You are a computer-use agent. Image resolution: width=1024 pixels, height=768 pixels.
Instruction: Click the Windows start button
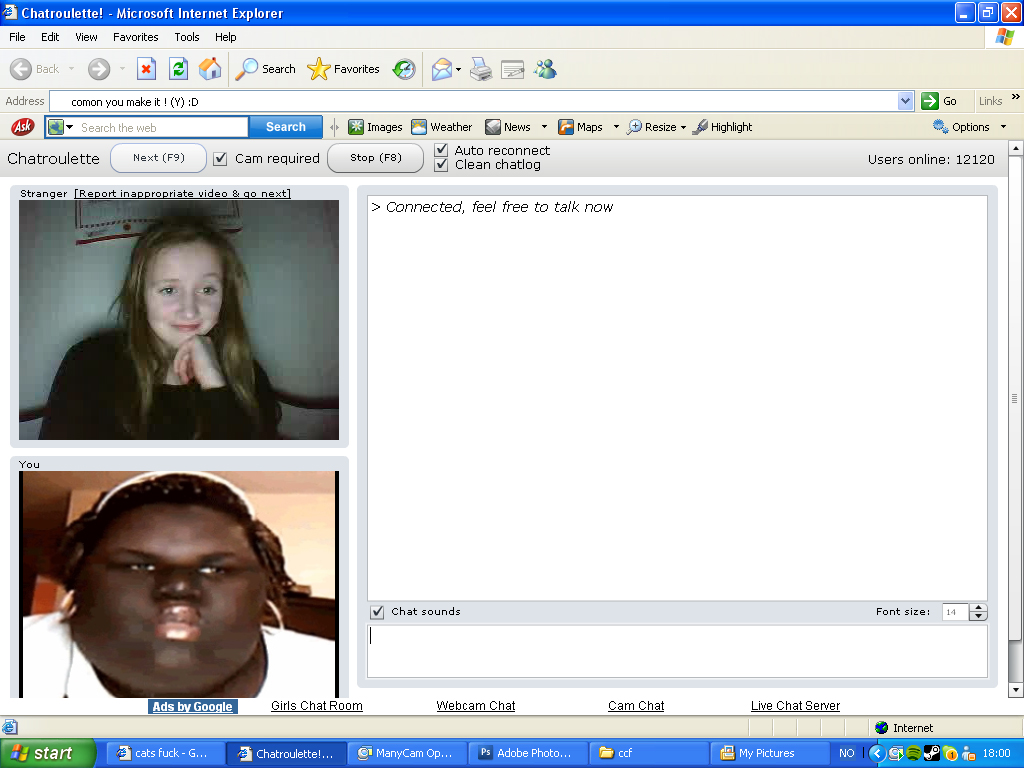point(48,754)
